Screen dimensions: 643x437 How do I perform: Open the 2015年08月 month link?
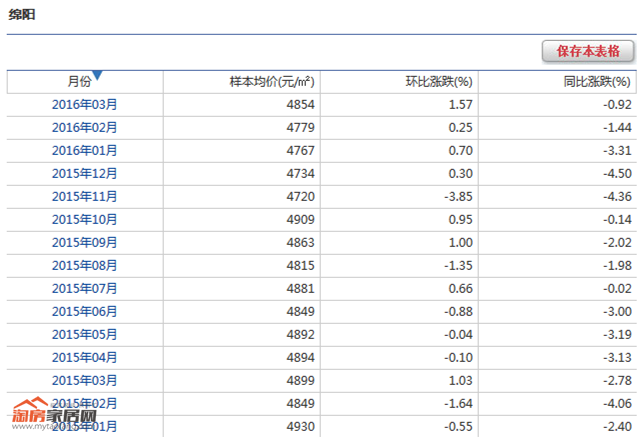pyautogui.click(x=84, y=266)
